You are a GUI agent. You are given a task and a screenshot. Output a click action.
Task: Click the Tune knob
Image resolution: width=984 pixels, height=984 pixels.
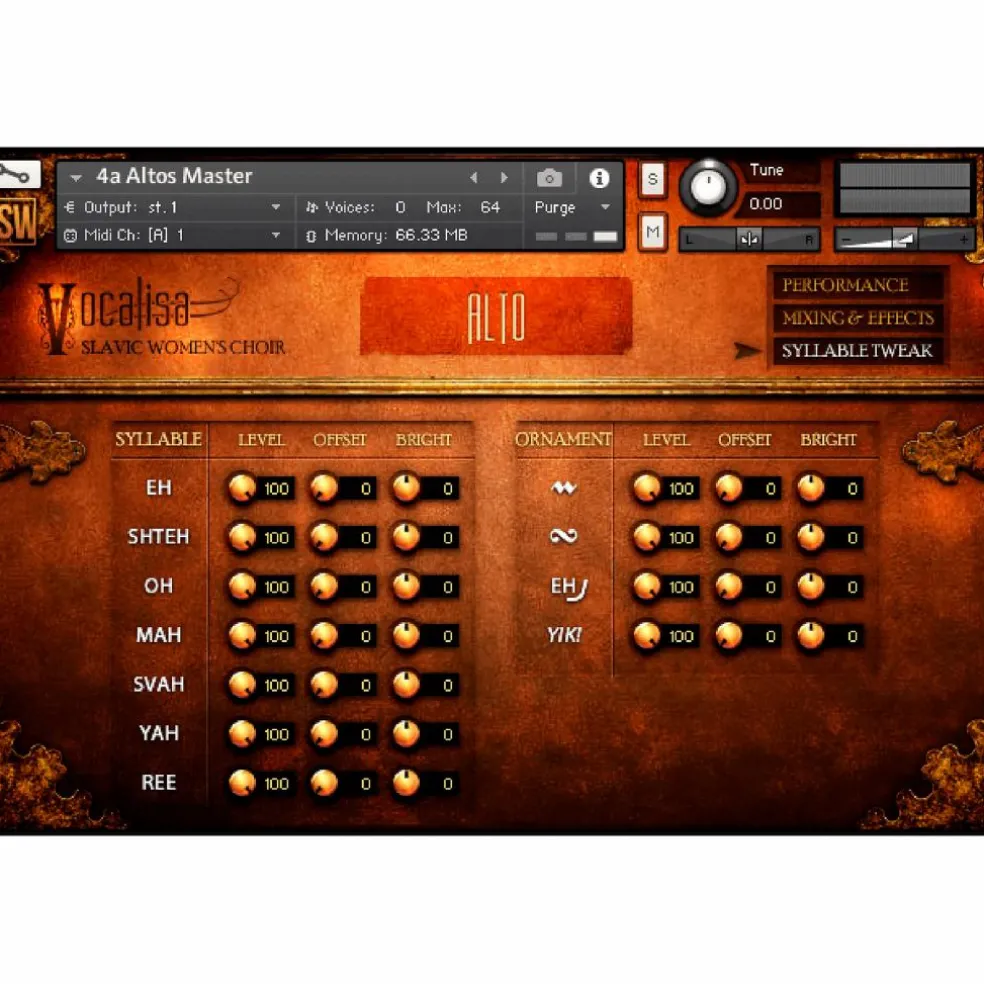click(x=708, y=187)
